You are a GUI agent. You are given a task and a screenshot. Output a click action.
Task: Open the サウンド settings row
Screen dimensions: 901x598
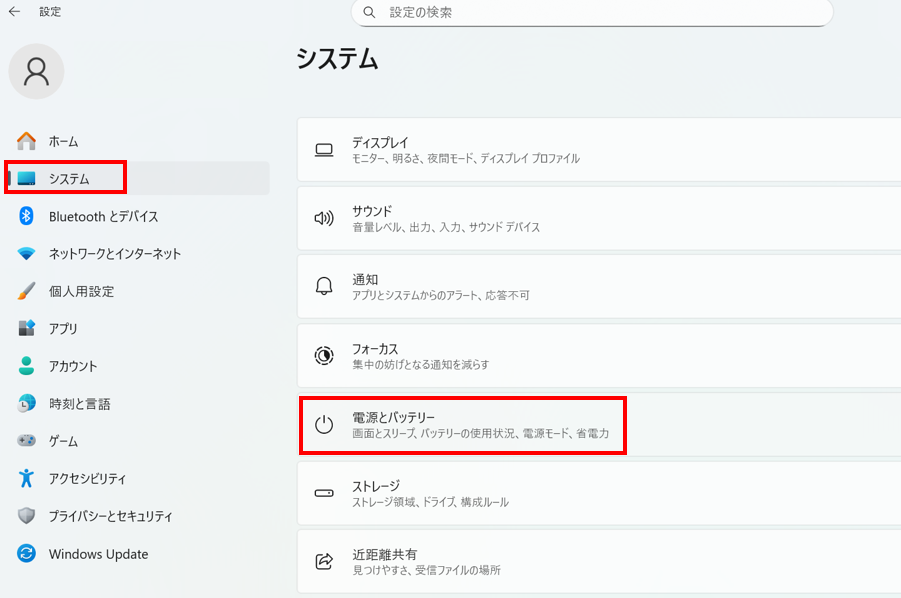600,218
